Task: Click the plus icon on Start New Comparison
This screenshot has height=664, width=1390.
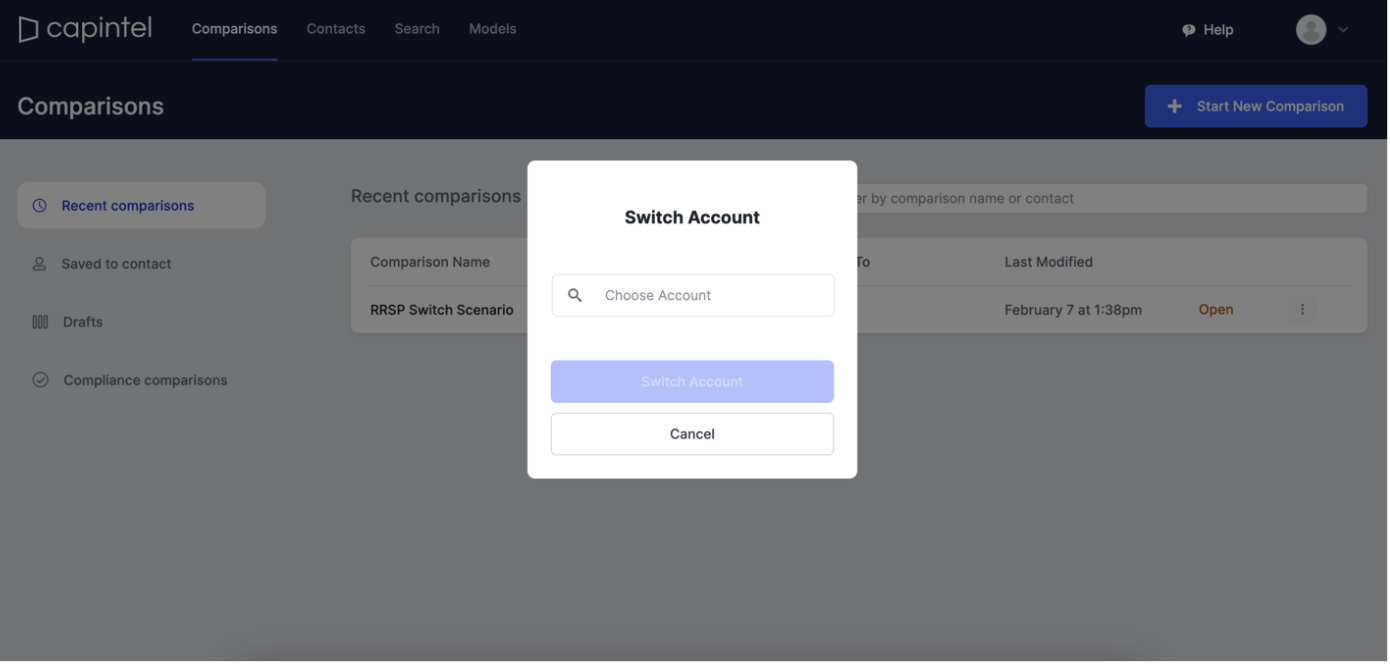Action: click(1175, 106)
